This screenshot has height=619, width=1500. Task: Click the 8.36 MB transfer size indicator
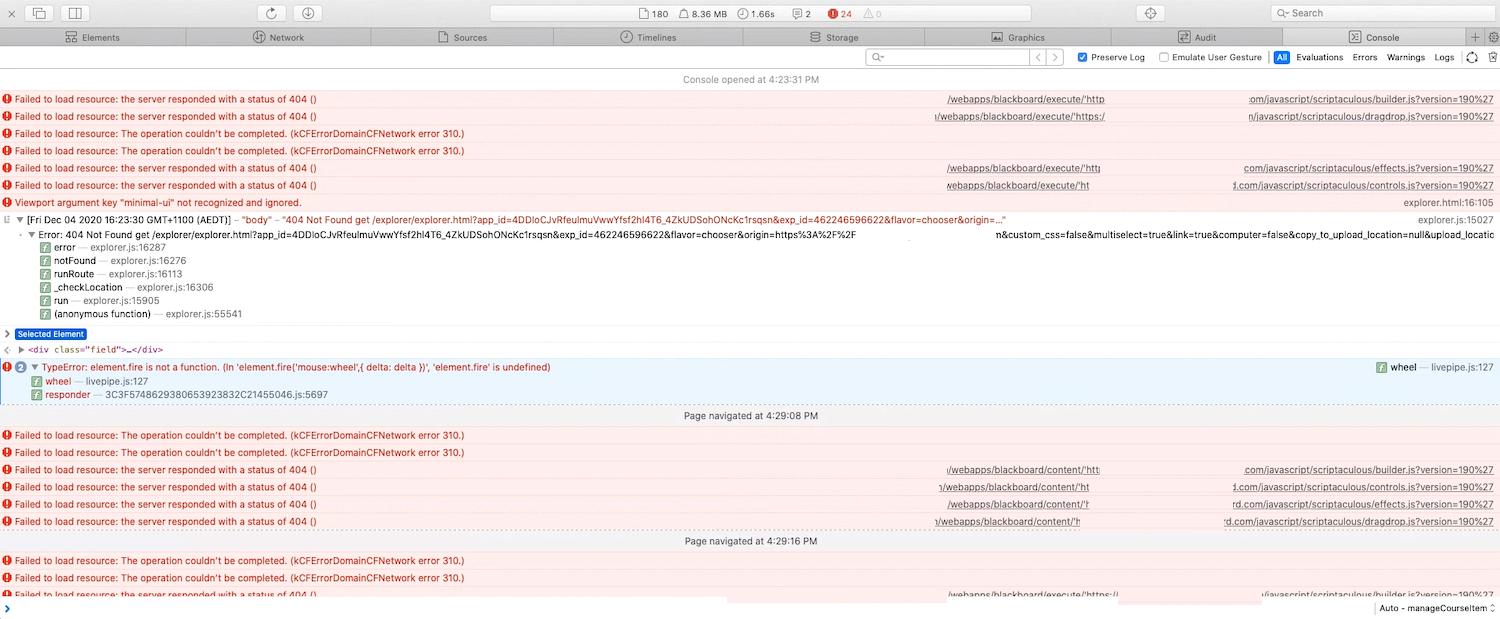point(702,14)
